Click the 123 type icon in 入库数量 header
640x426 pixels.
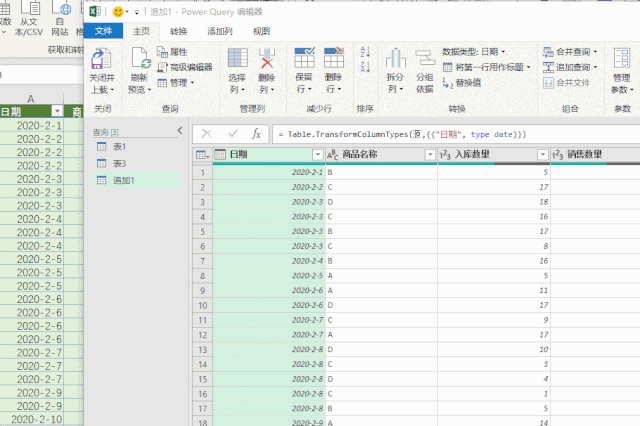click(445, 155)
